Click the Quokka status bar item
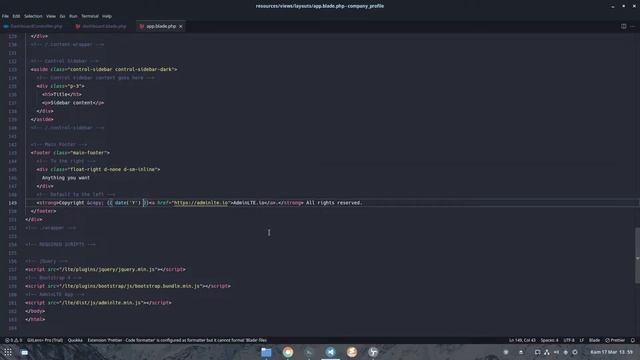This screenshot has width=640, height=360. click(x=75, y=340)
